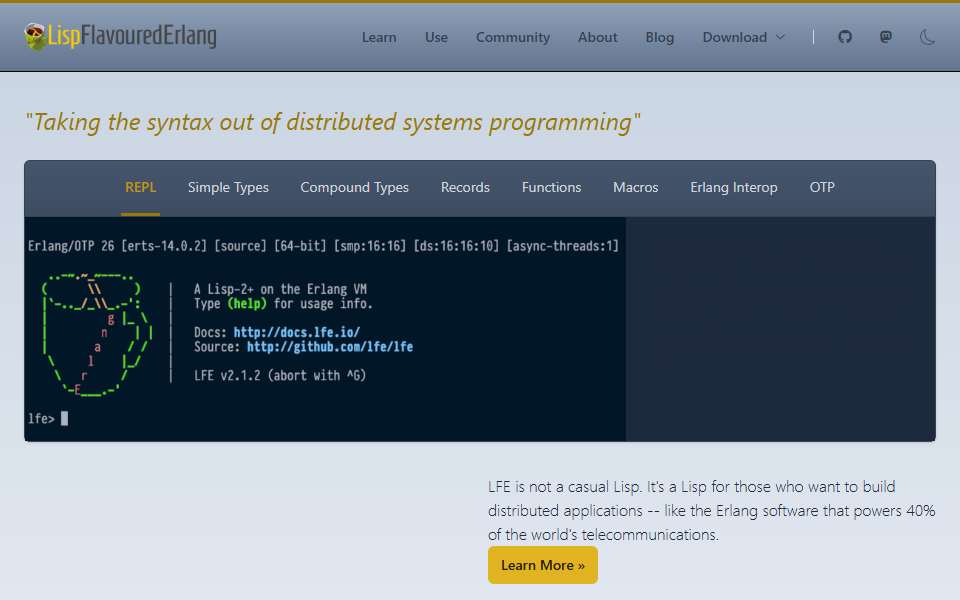Switch to the Simple Types tab
Image resolution: width=960 pixels, height=600 pixels.
coord(228,187)
